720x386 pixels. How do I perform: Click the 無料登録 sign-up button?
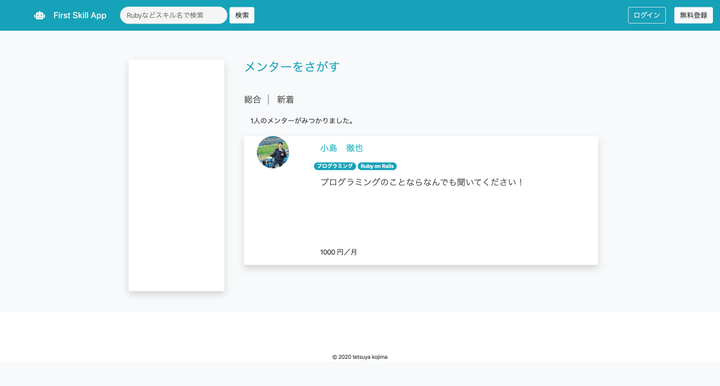(x=693, y=15)
